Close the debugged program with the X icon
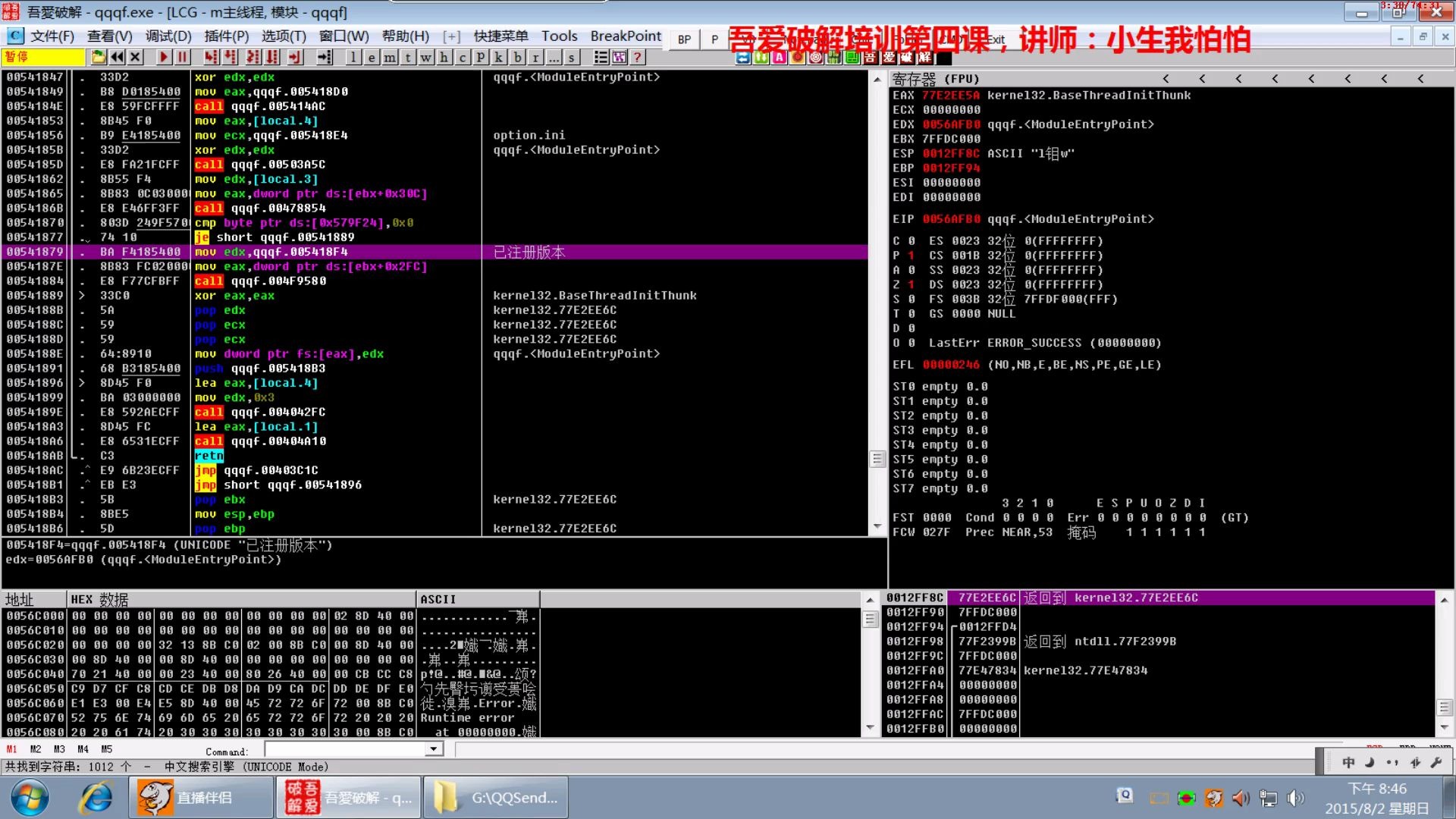Image resolution: width=1456 pixels, height=819 pixels. point(135,57)
